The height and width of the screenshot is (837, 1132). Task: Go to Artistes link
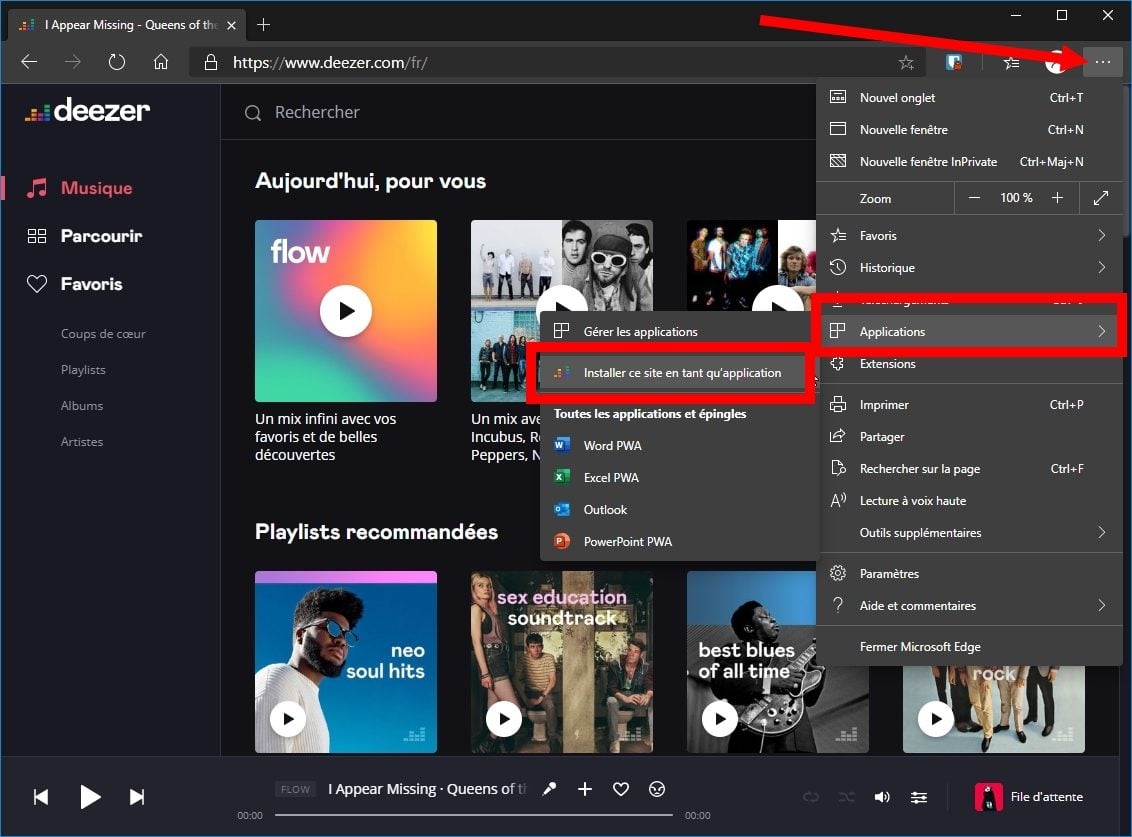click(82, 442)
